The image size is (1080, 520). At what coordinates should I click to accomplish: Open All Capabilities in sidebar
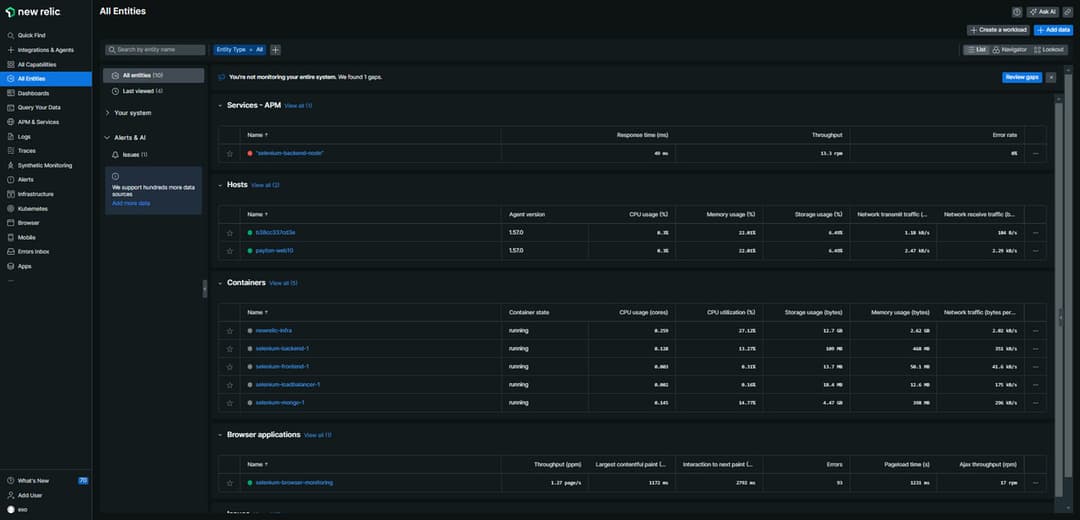tap(45, 64)
